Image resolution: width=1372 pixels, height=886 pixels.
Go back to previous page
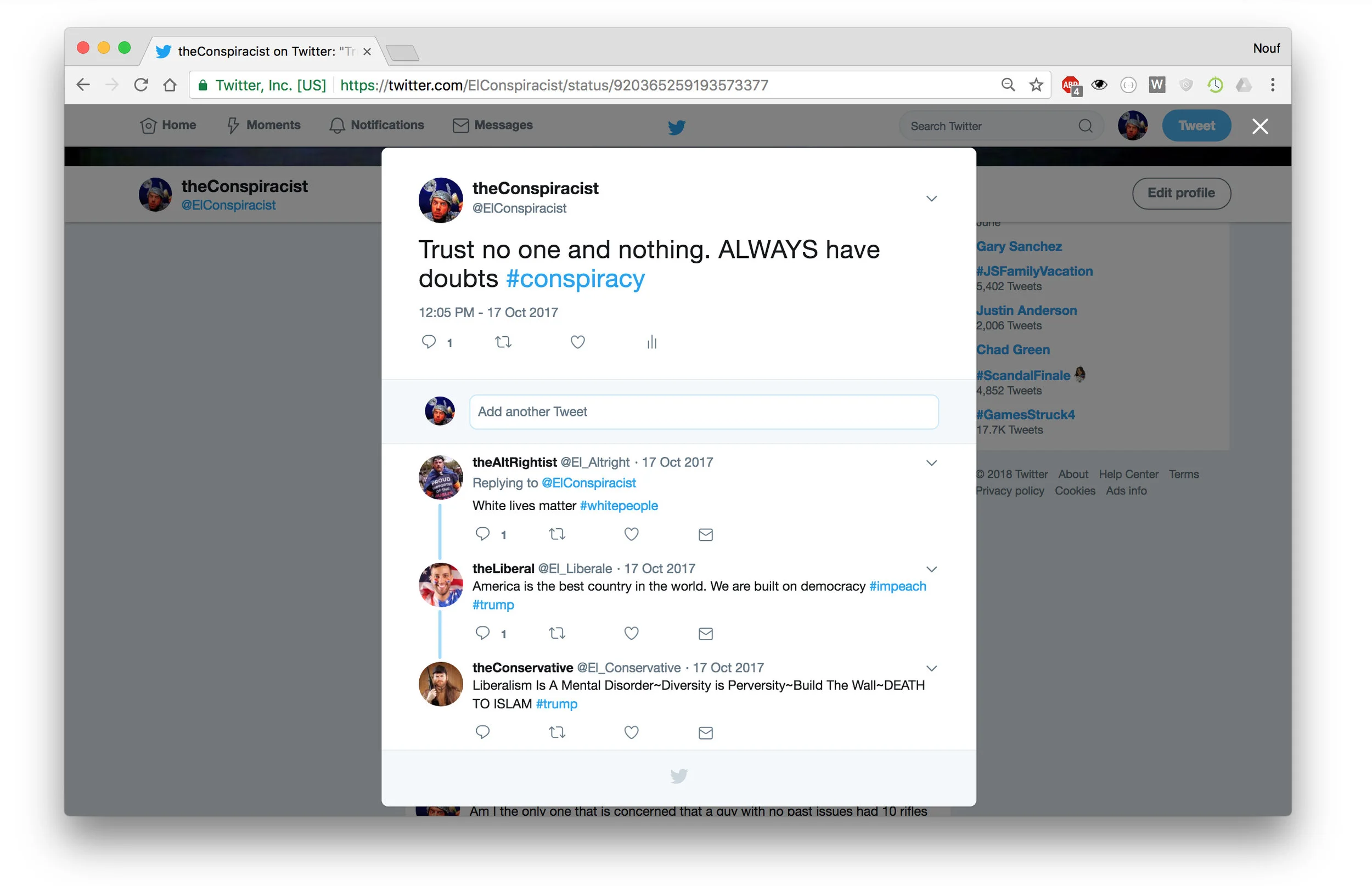tap(83, 85)
